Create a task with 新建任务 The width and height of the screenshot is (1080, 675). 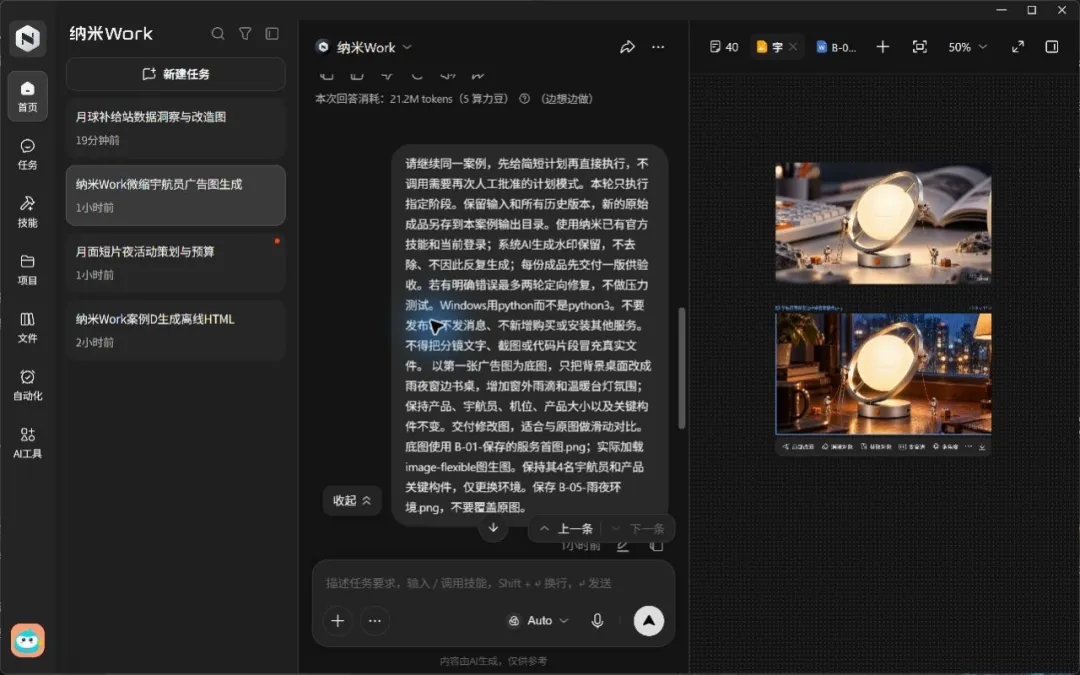point(176,74)
